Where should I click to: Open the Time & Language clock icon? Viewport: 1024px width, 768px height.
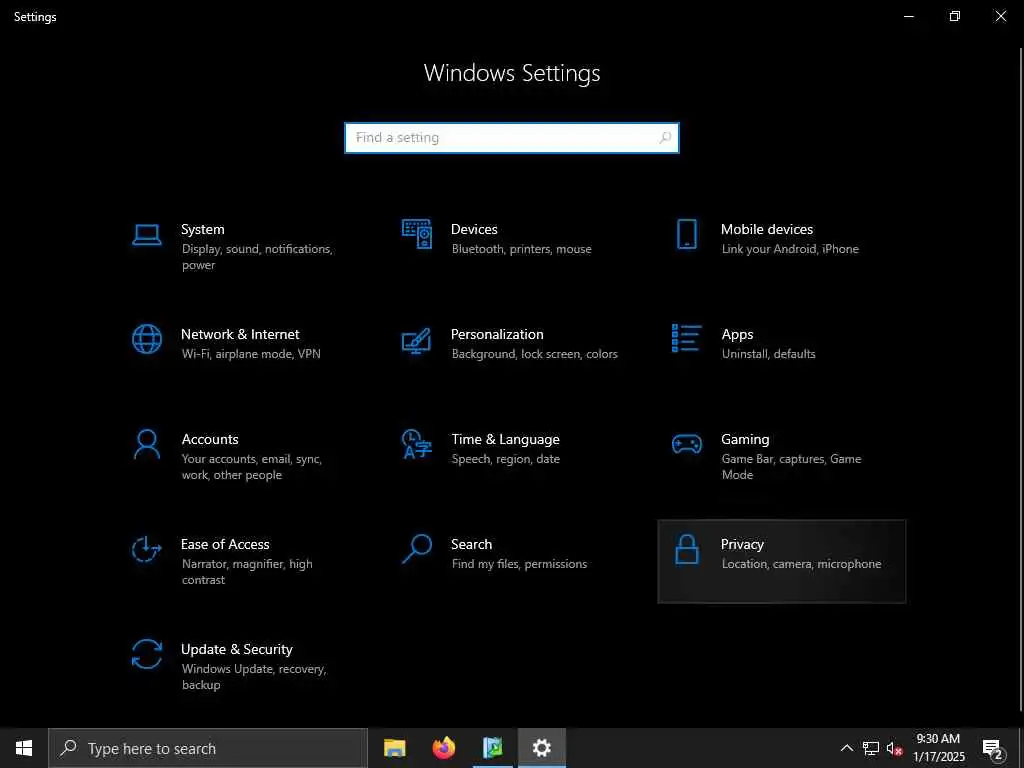(417, 444)
